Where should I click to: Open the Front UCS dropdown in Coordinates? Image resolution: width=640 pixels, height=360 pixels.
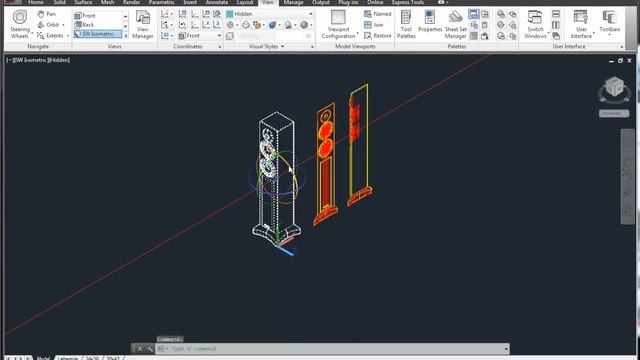coord(200,36)
